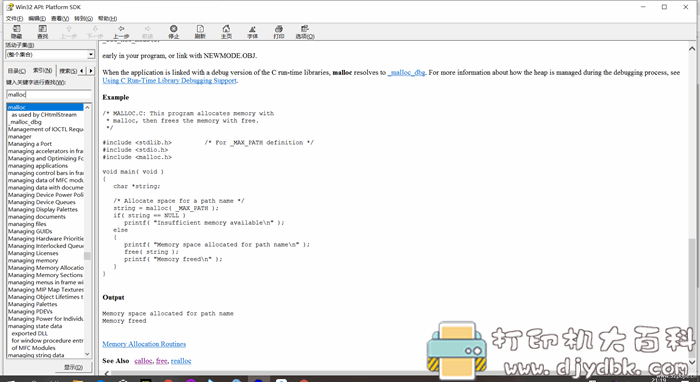Image resolution: width=700 pixels, height=382 pixels.
Task: Select 'Managing Palettes' index entry
Action: tap(33, 304)
